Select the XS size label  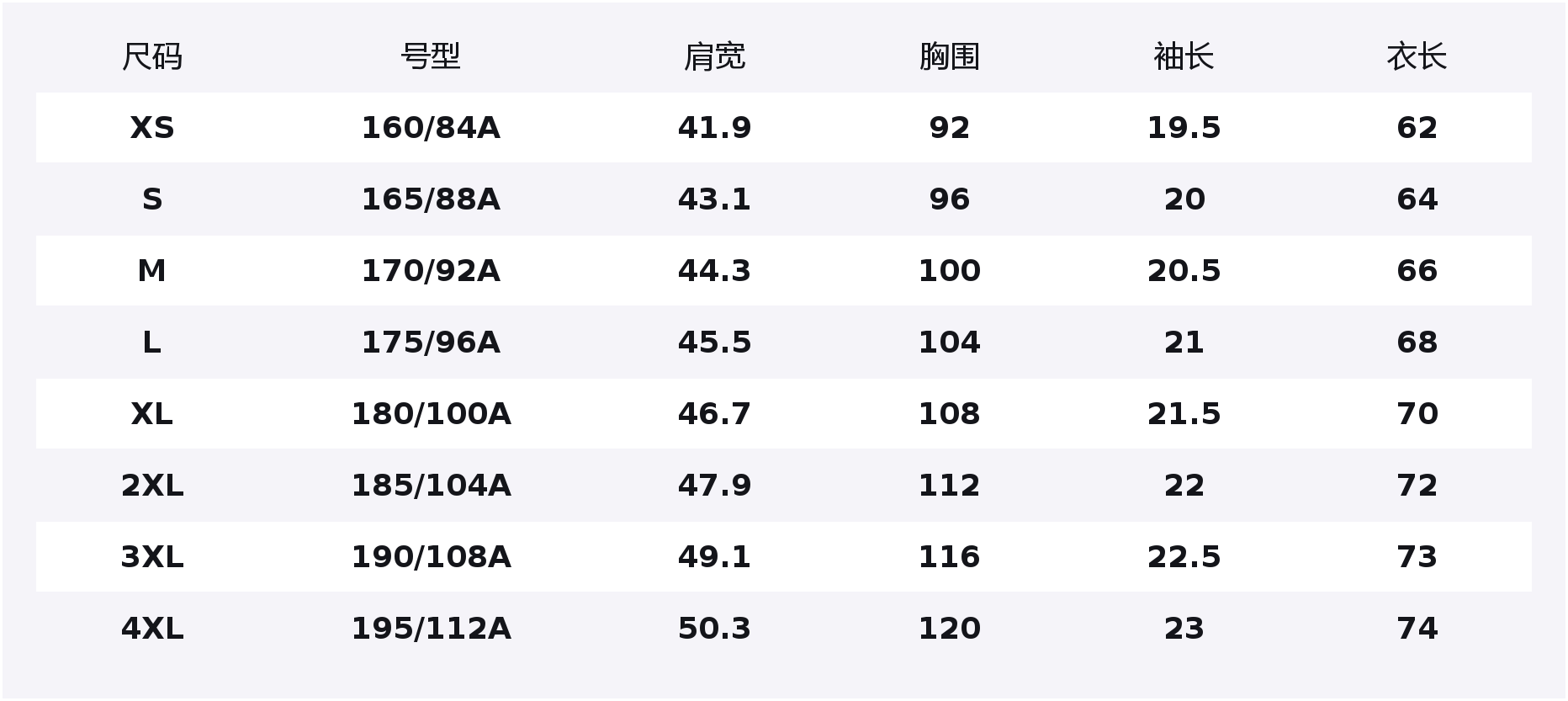coord(152,128)
